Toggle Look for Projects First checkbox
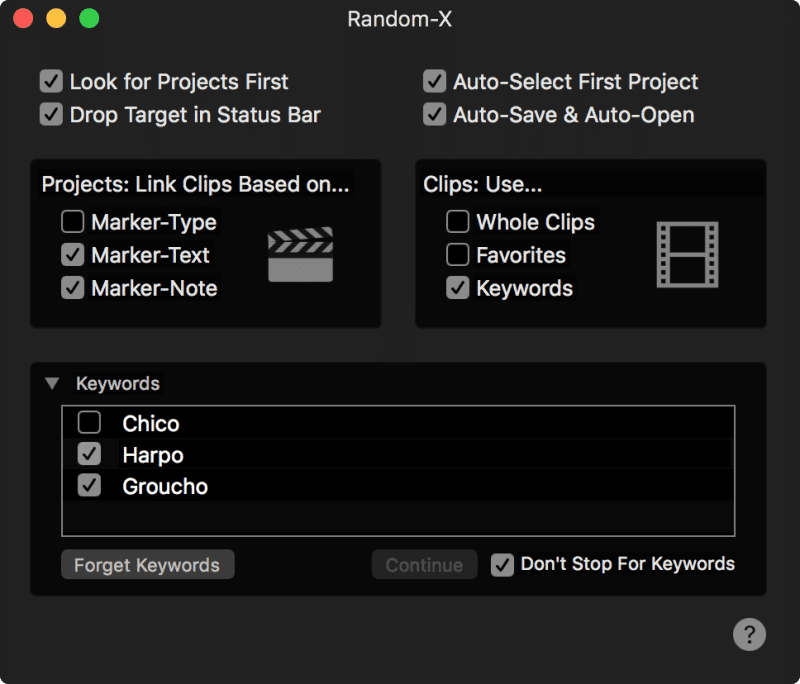The height and width of the screenshot is (684, 800). click(x=51, y=81)
